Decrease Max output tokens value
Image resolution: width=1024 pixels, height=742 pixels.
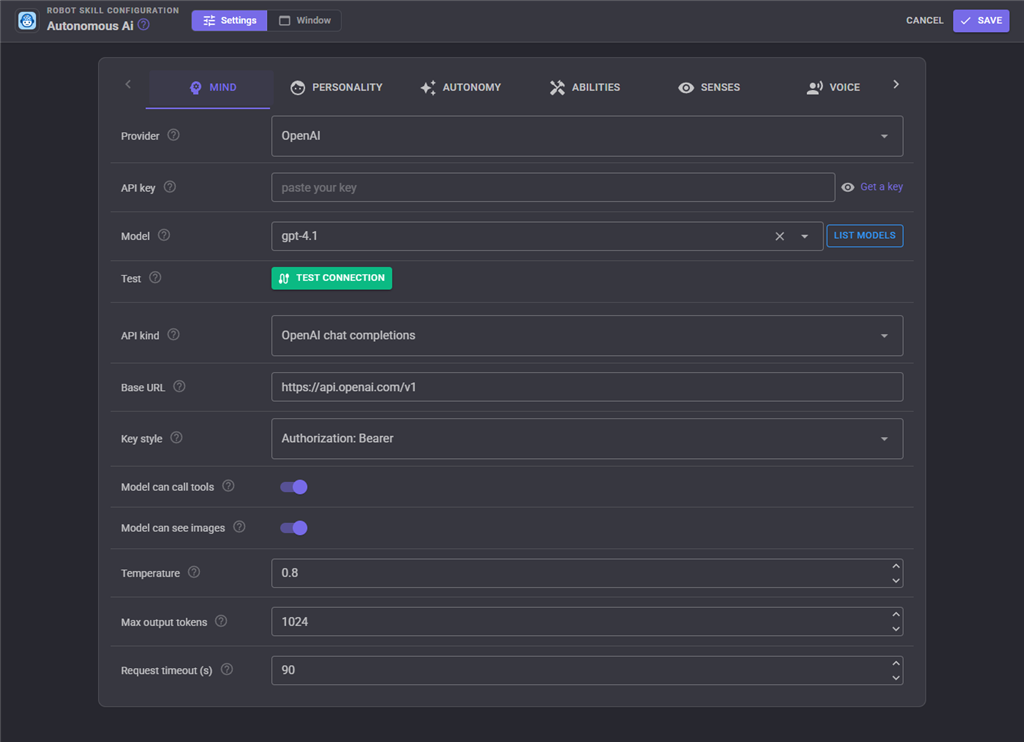click(x=896, y=629)
